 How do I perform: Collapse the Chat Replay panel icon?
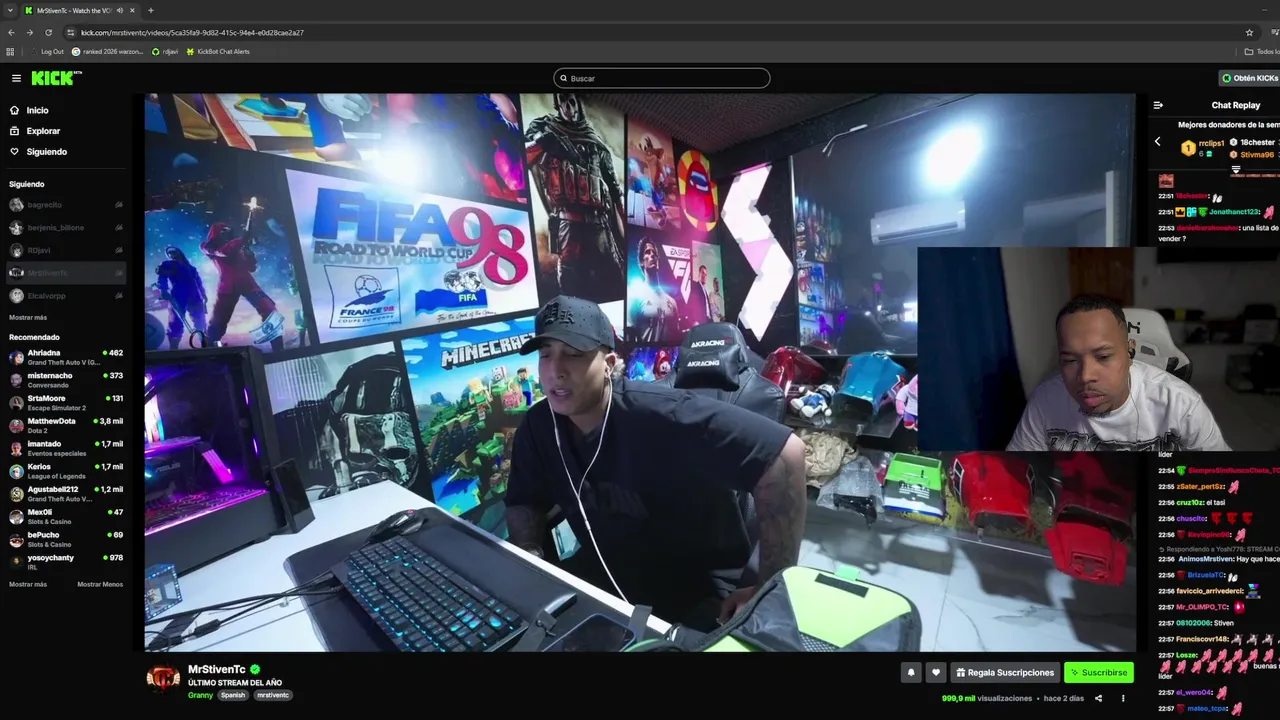click(1158, 105)
